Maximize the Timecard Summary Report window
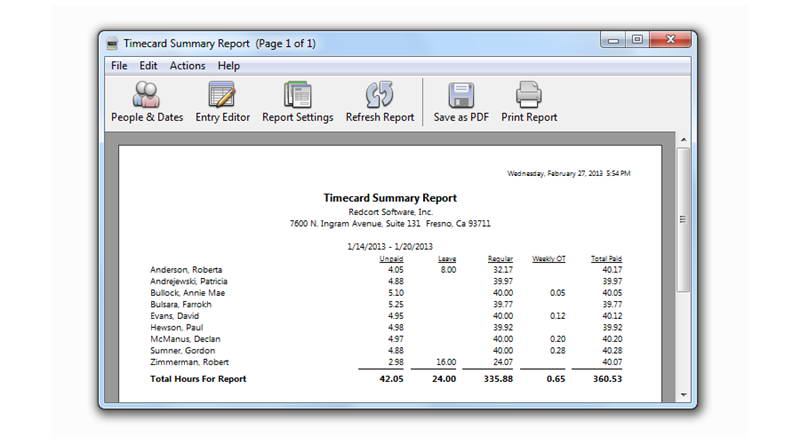This screenshot has height=444, width=800. pyautogui.click(x=637, y=40)
